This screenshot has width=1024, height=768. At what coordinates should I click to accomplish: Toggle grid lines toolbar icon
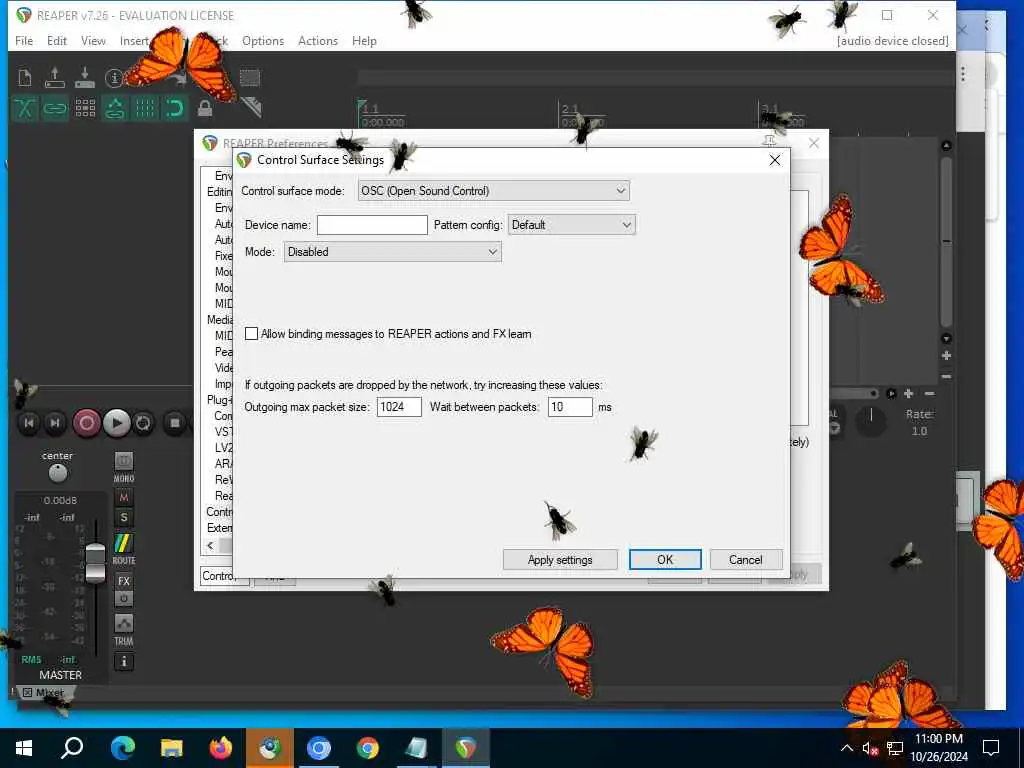pos(145,108)
